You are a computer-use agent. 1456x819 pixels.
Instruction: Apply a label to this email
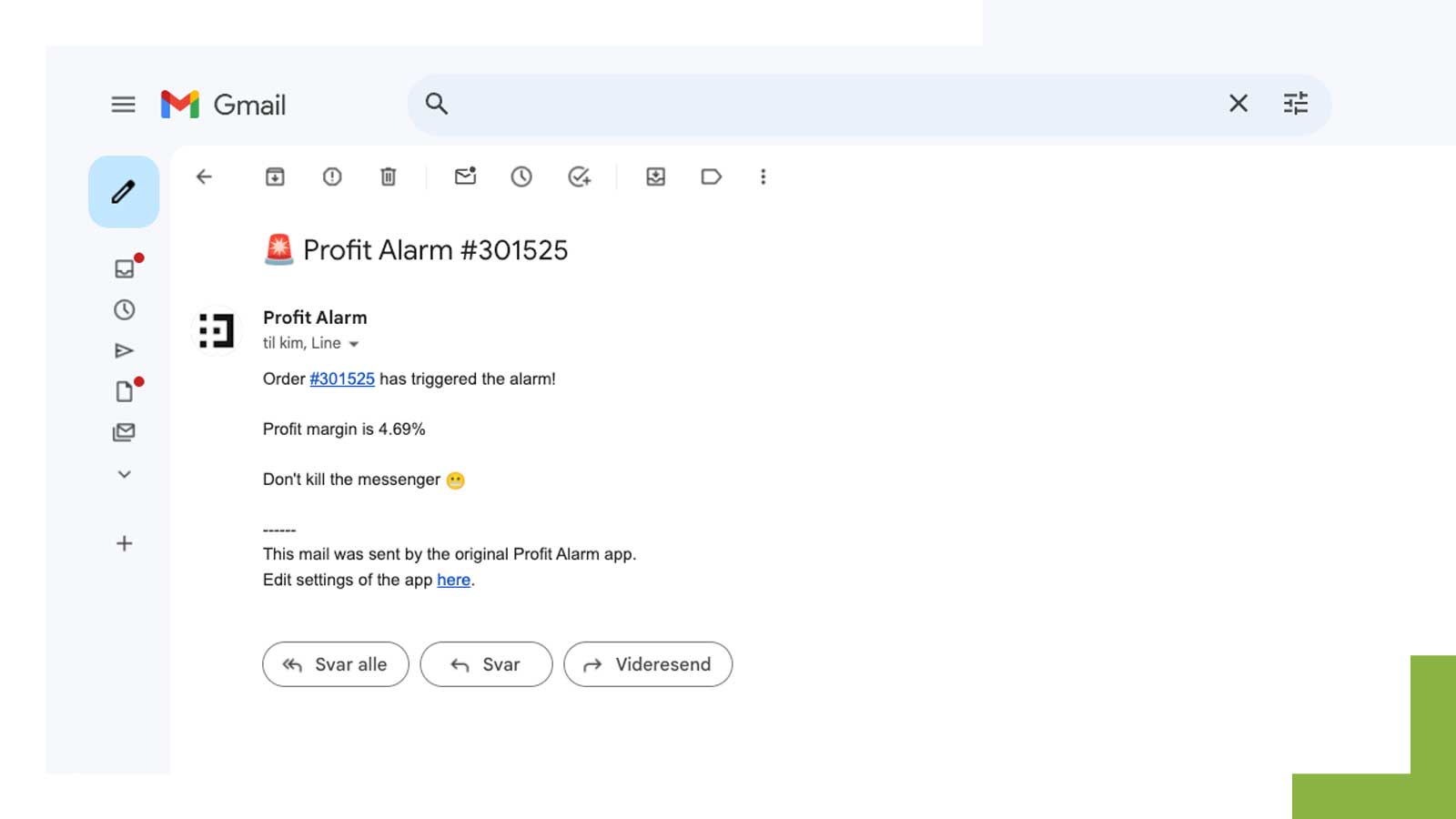[x=712, y=177]
